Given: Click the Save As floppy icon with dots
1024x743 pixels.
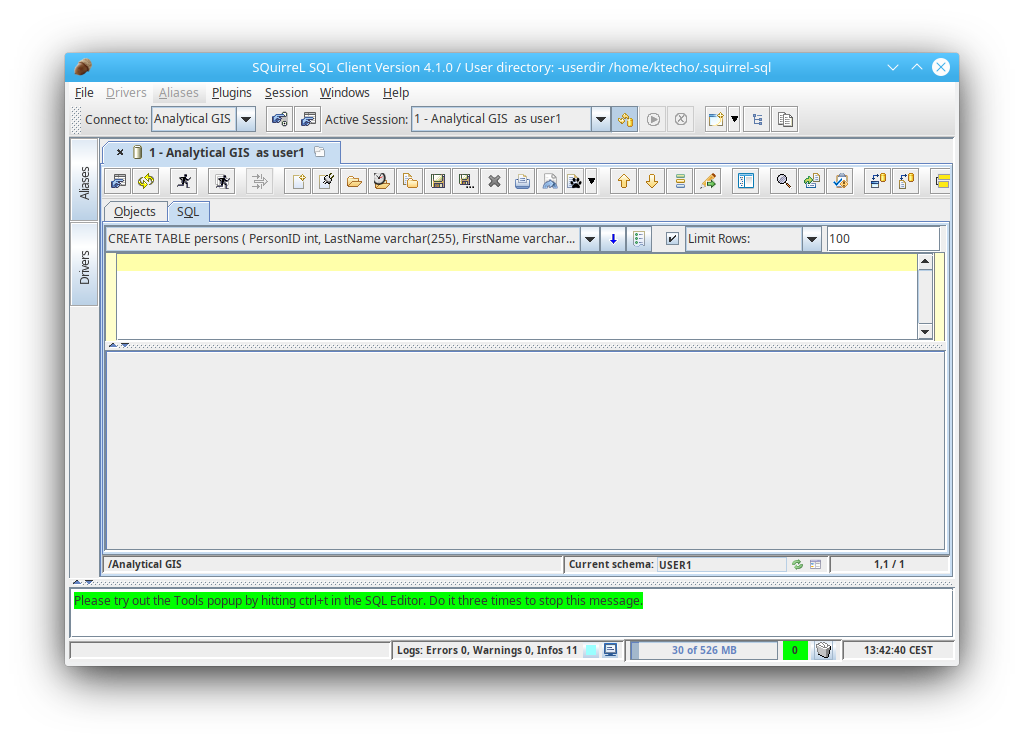Looking at the screenshot, I should click(x=466, y=181).
